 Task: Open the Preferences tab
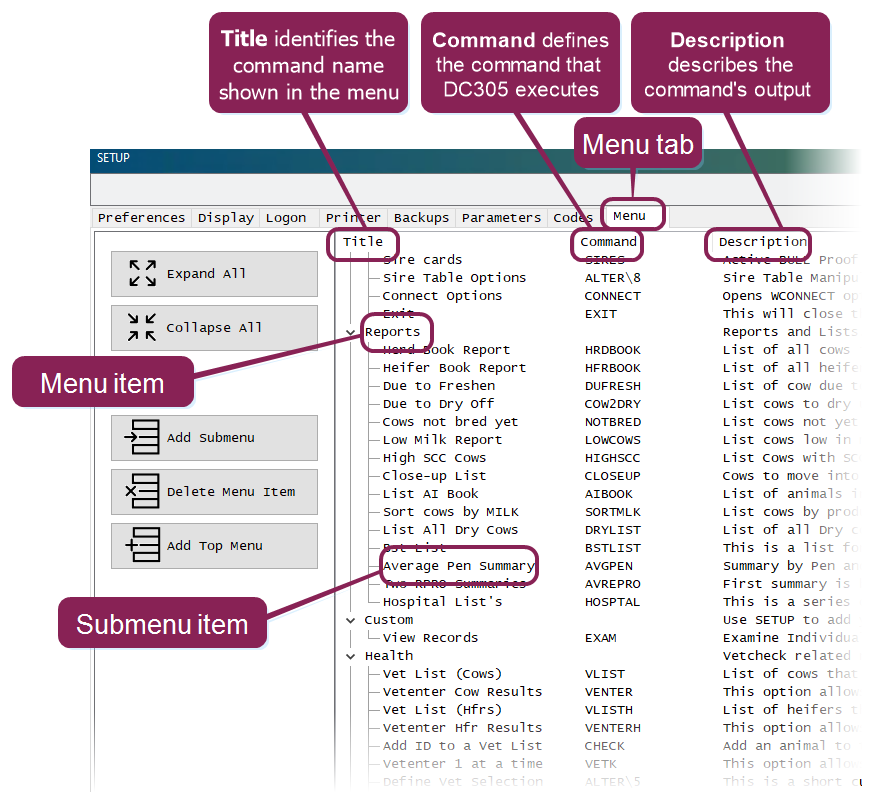141,217
